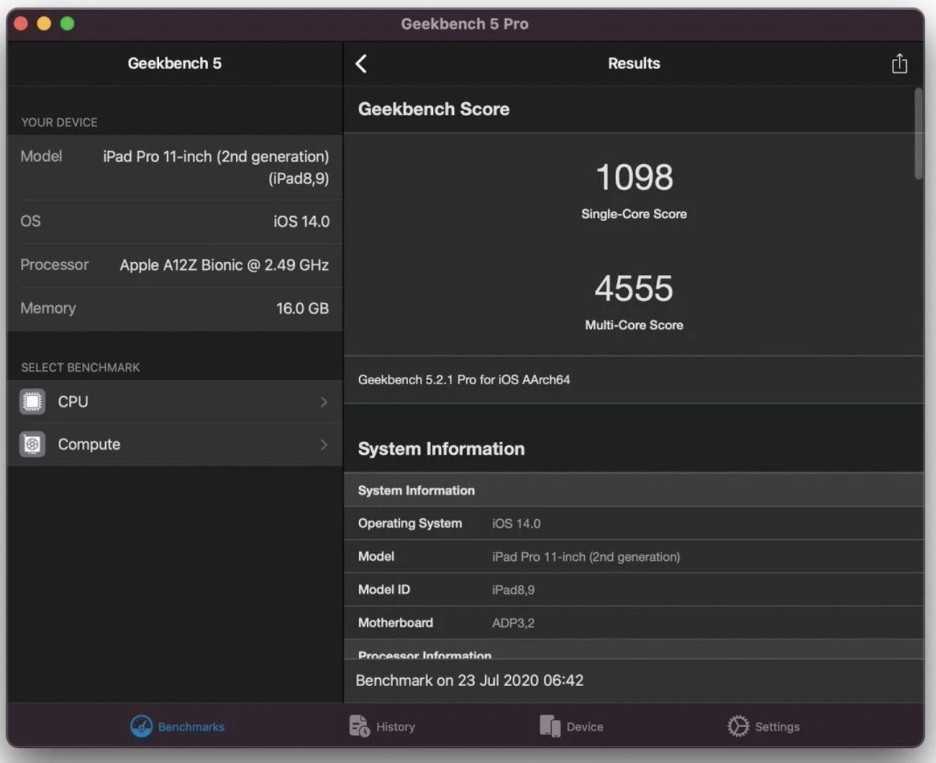This screenshot has width=936, height=763.
Task: Click the Geekbench 5 sidebar title
Action: pyautogui.click(x=174, y=63)
